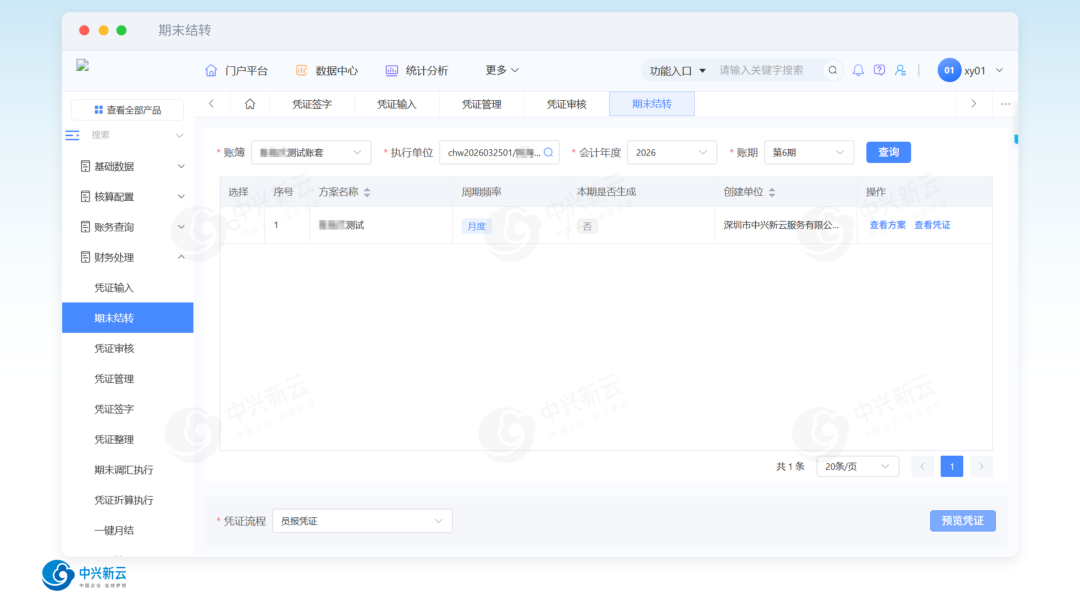Open the 数据中心 icon
The height and width of the screenshot is (608, 1080).
pos(301,70)
